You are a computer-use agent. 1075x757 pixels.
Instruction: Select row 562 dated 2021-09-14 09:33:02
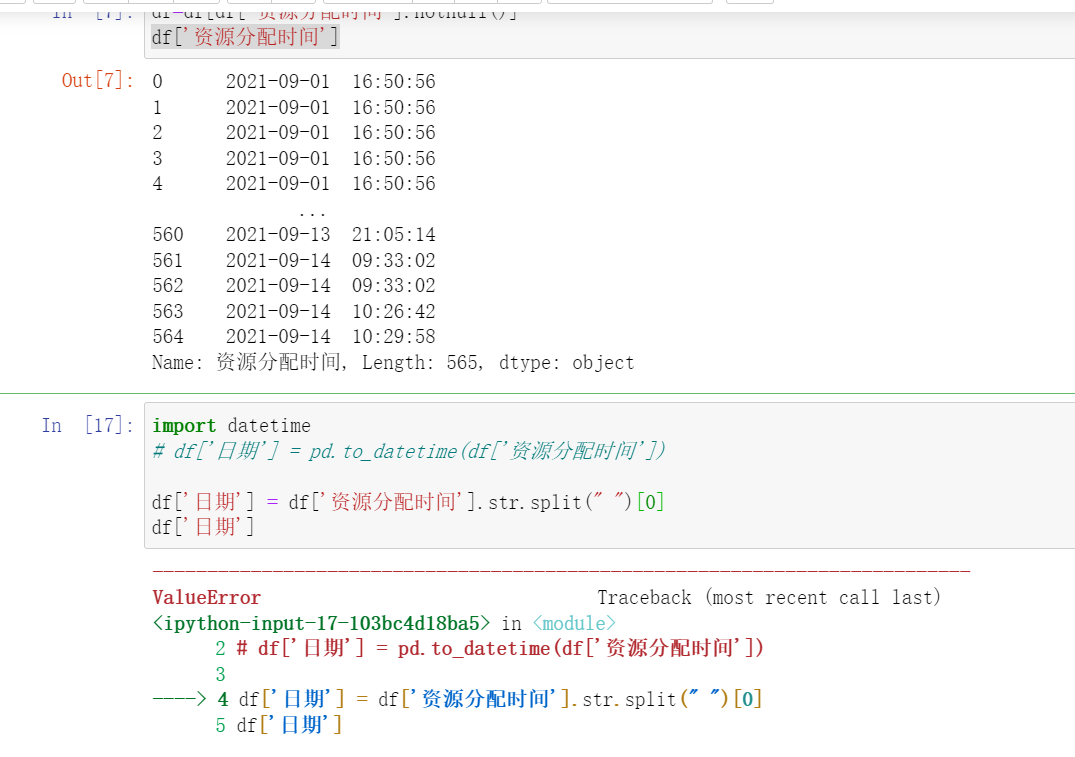coord(293,285)
